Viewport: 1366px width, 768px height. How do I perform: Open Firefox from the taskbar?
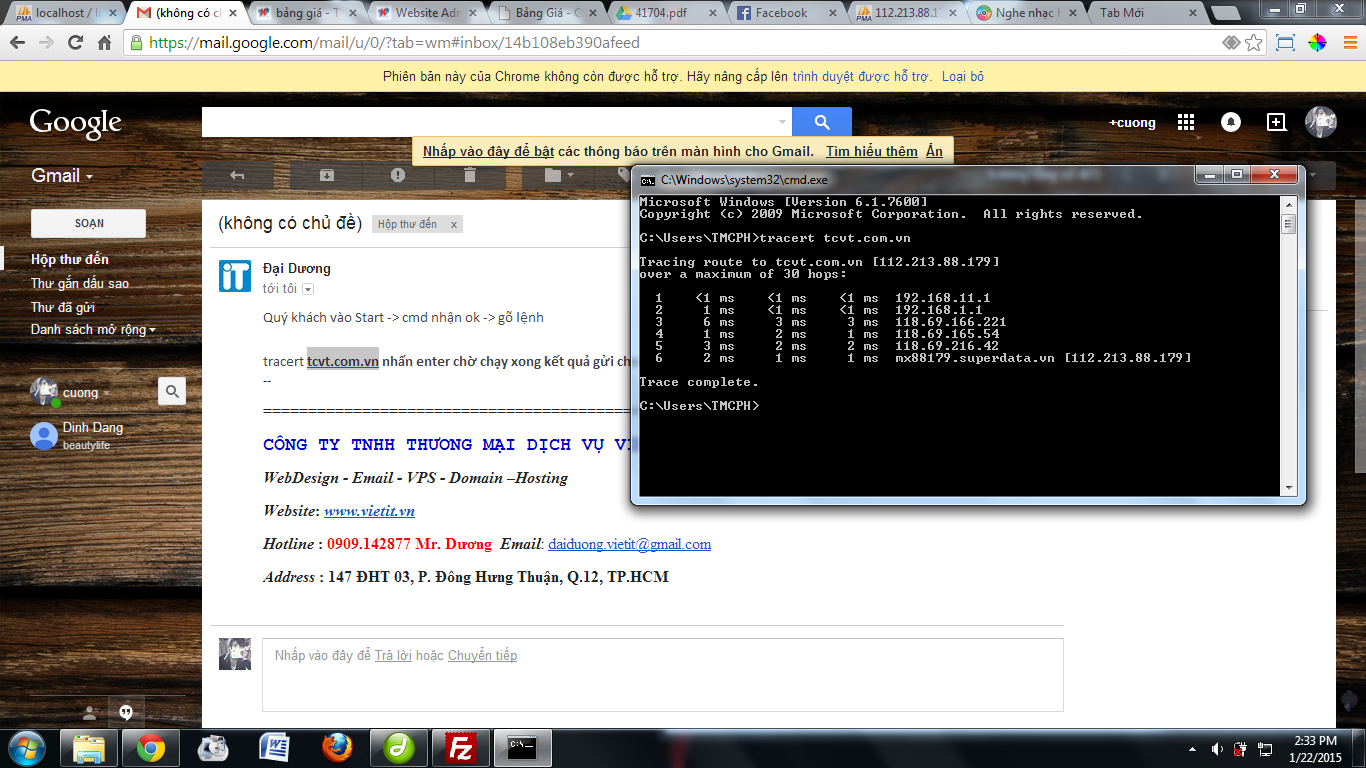point(337,748)
